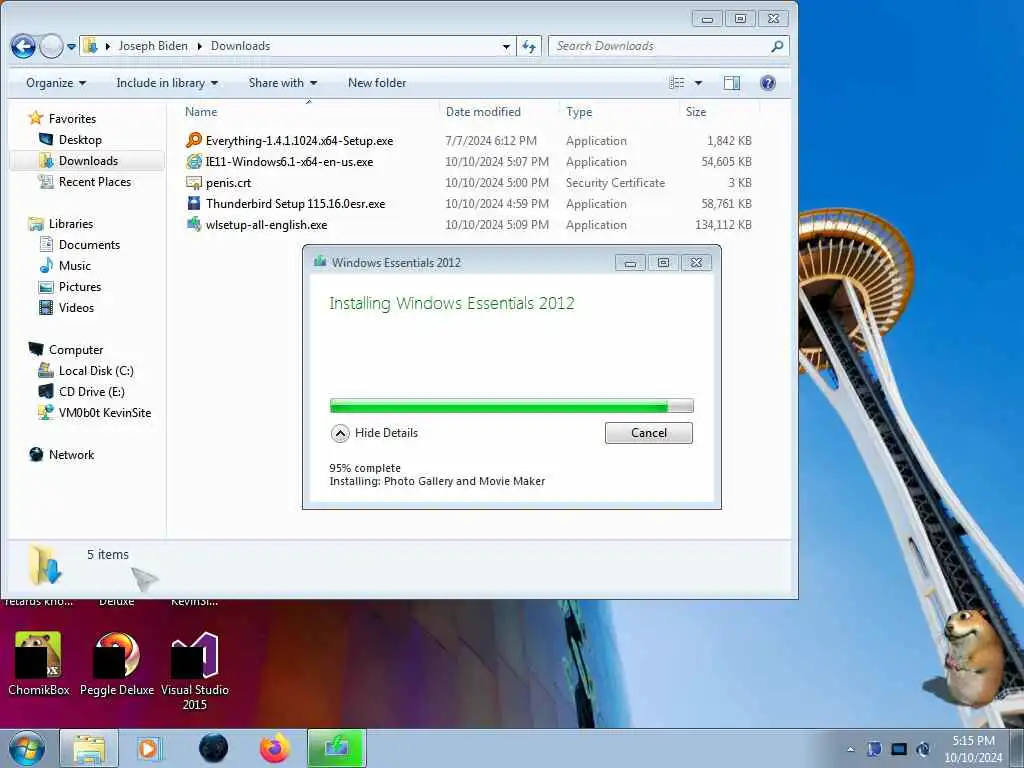Click the Everything installer magnifier icon
1024x768 pixels.
coord(194,140)
